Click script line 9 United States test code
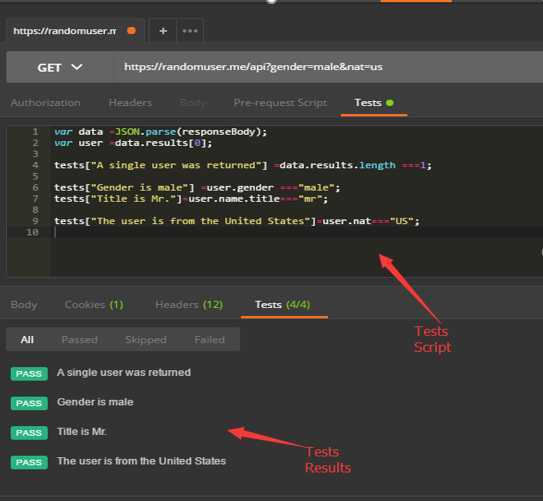543x501 pixels. click(x=237, y=221)
